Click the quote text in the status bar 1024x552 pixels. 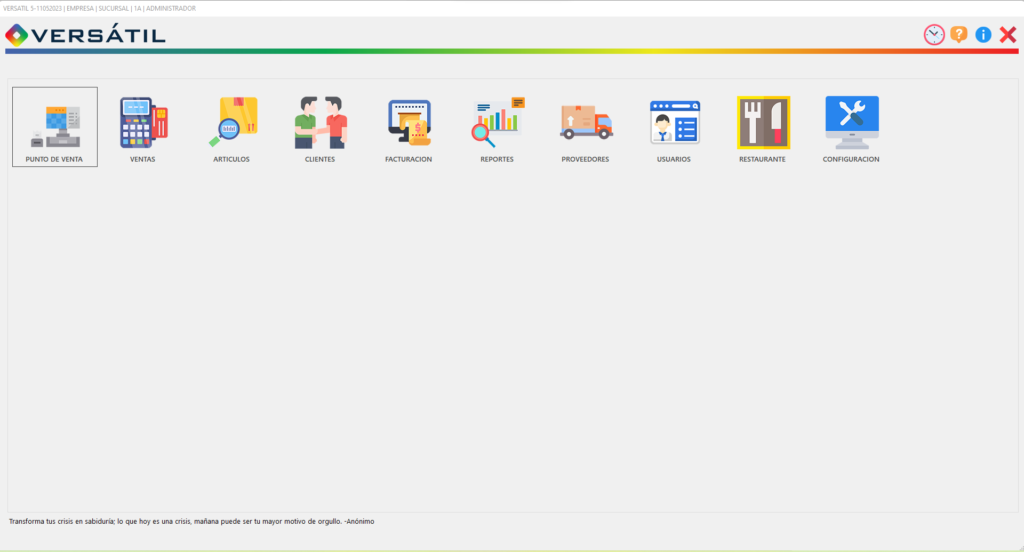(x=191, y=521)
